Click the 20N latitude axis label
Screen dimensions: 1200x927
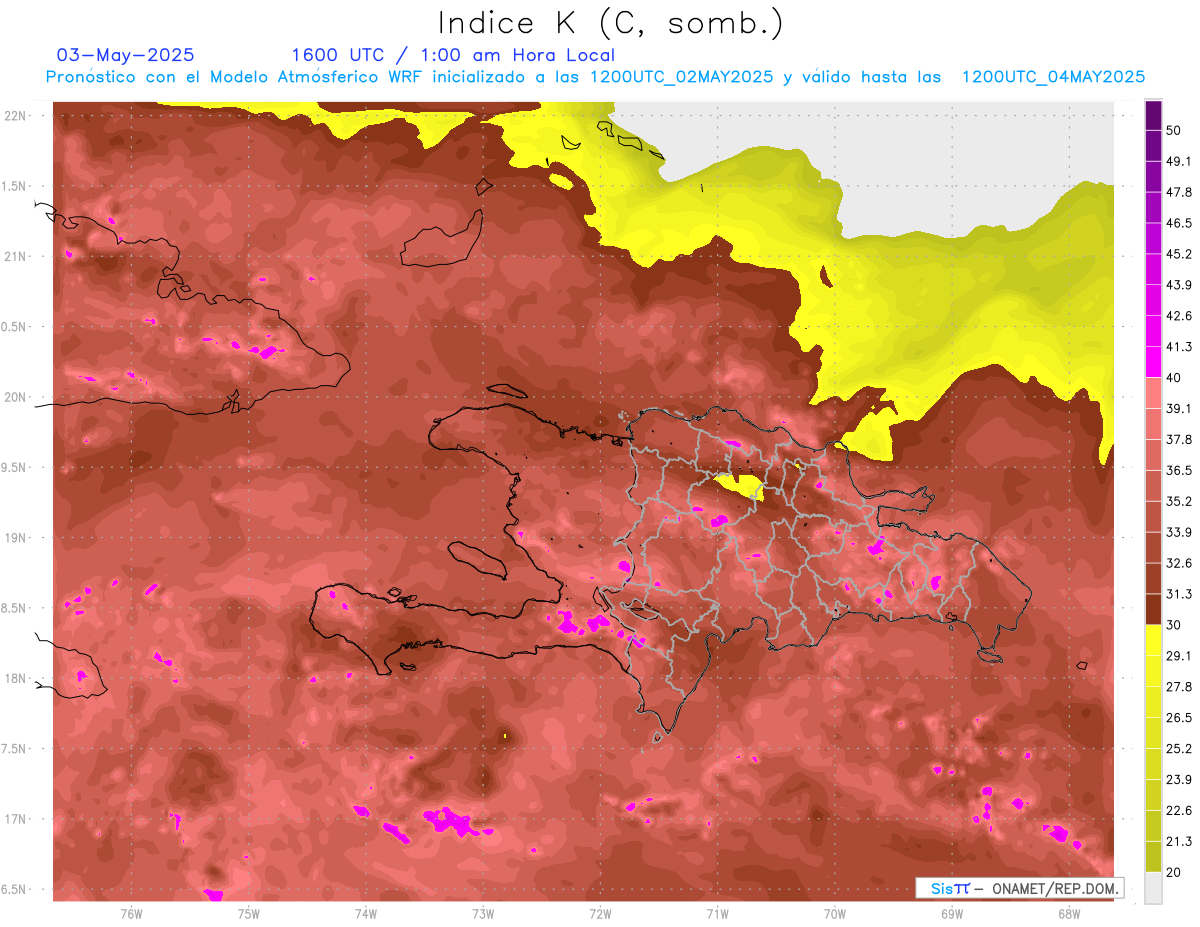(x=17, y=397)
